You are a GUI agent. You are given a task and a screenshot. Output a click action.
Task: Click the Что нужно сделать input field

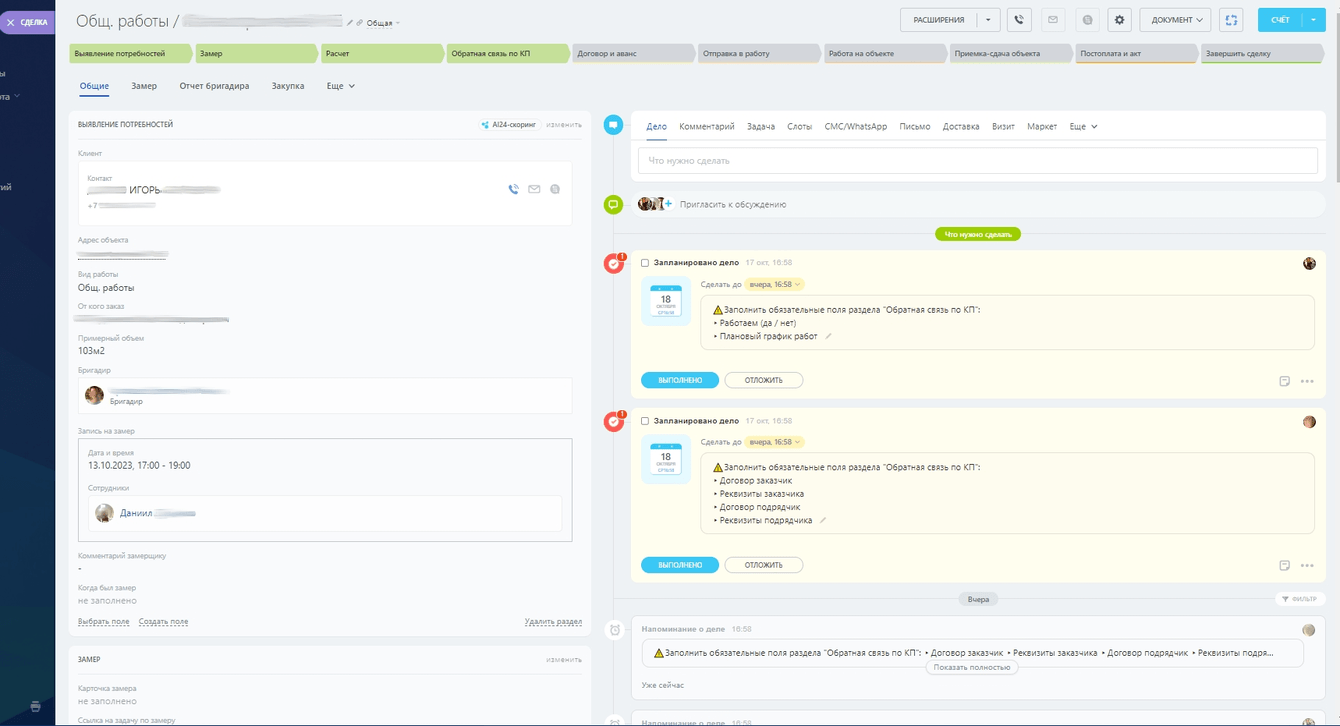978,161
